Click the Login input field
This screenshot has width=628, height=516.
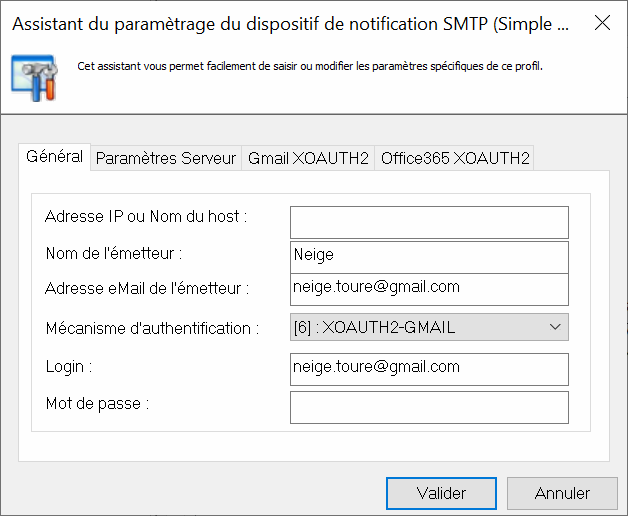click(429, 368)
